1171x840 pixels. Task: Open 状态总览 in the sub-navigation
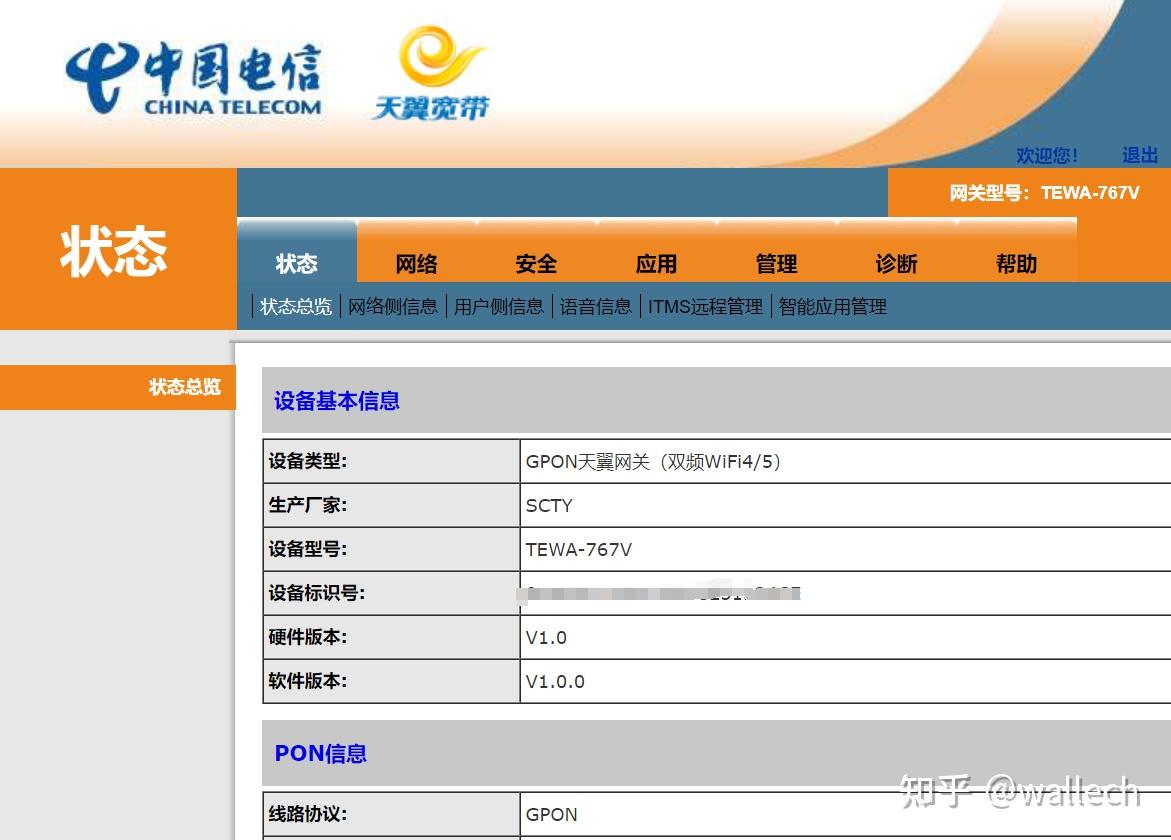pyautogui.click(x=296, y=307)
